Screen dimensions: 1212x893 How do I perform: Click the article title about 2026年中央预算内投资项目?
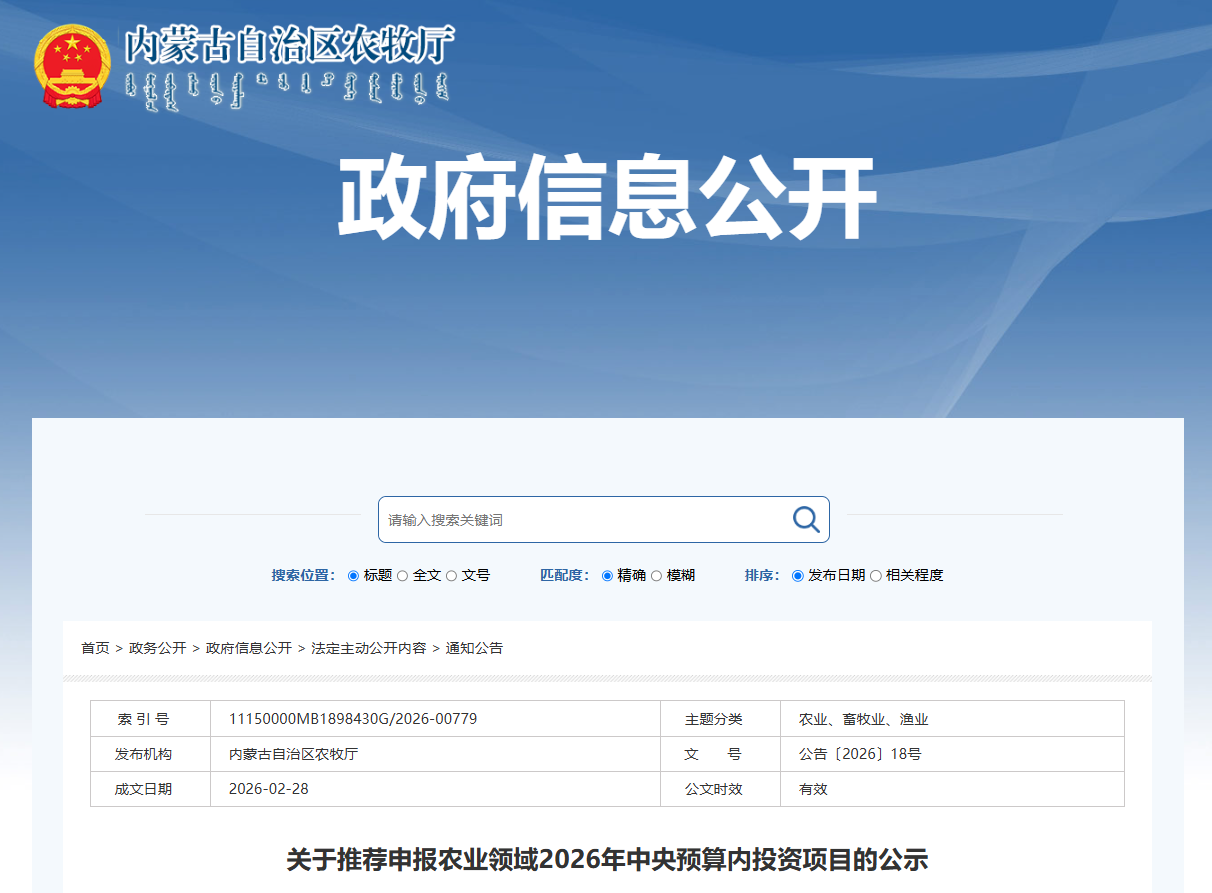pyautogui.click(x=607, y=859)
